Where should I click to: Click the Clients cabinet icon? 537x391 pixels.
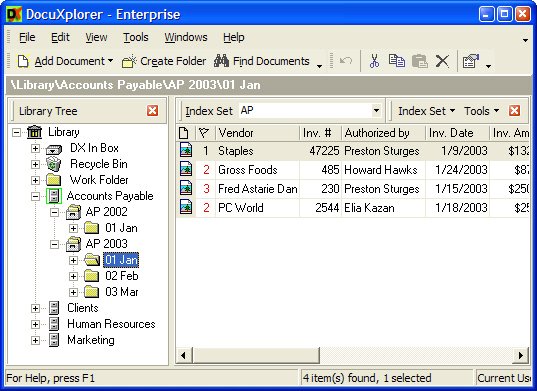pos(54,308)
